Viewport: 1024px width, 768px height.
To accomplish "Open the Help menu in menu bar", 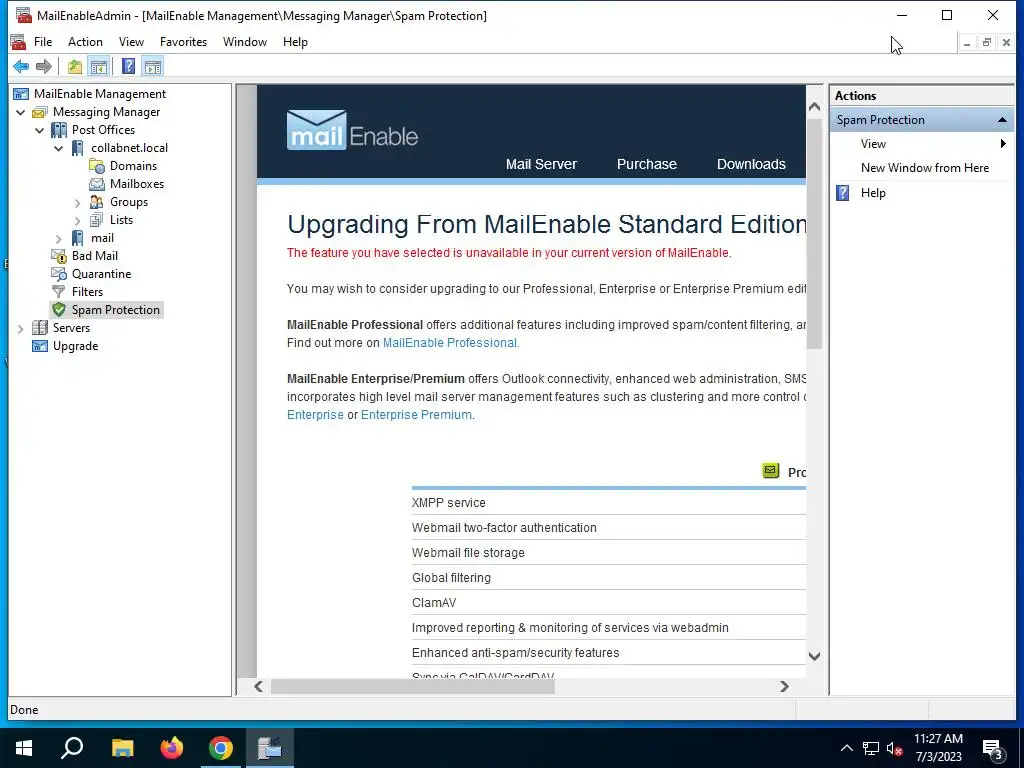I will (x=295, y=42).
